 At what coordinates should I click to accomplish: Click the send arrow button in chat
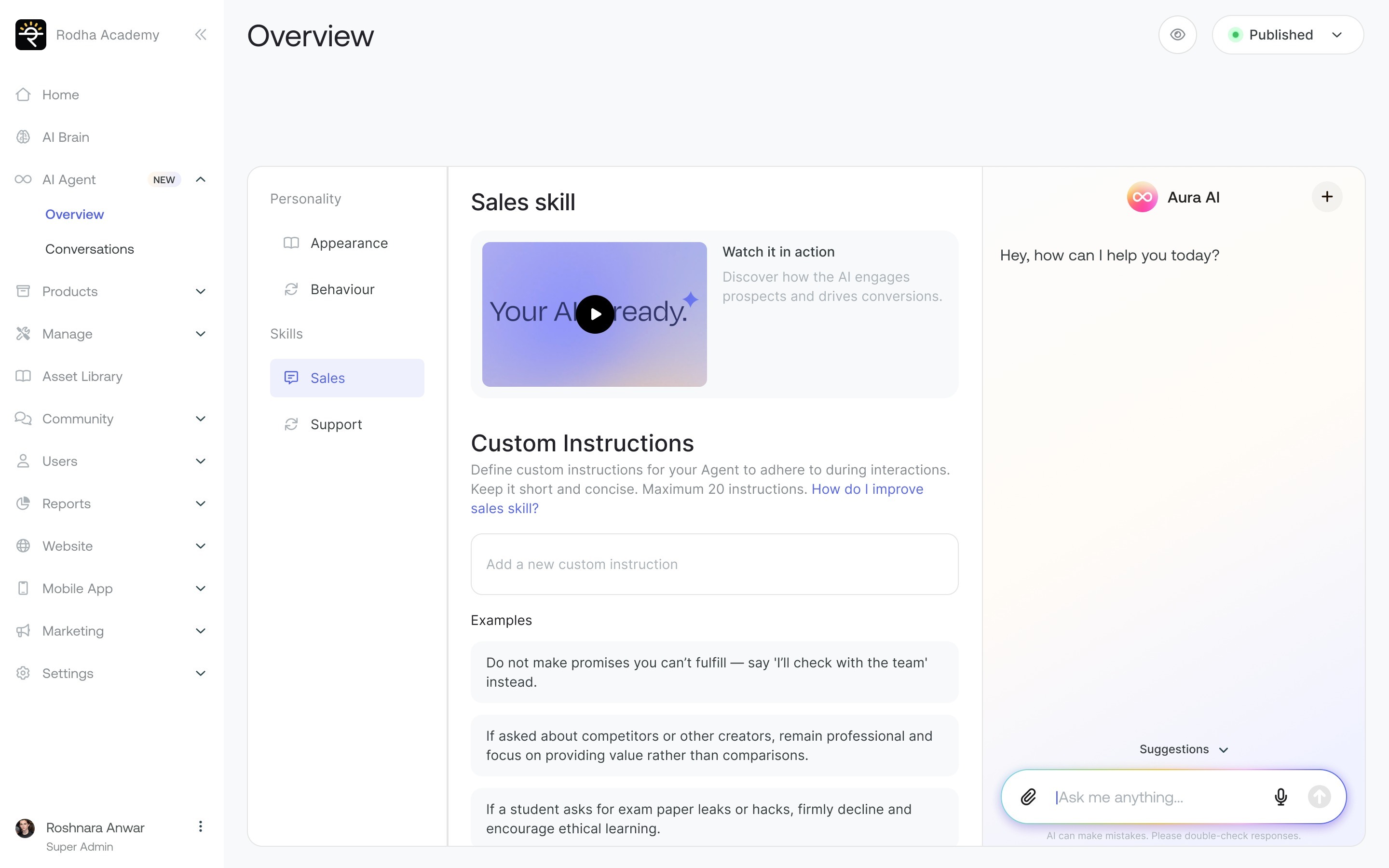point(1319,797)
